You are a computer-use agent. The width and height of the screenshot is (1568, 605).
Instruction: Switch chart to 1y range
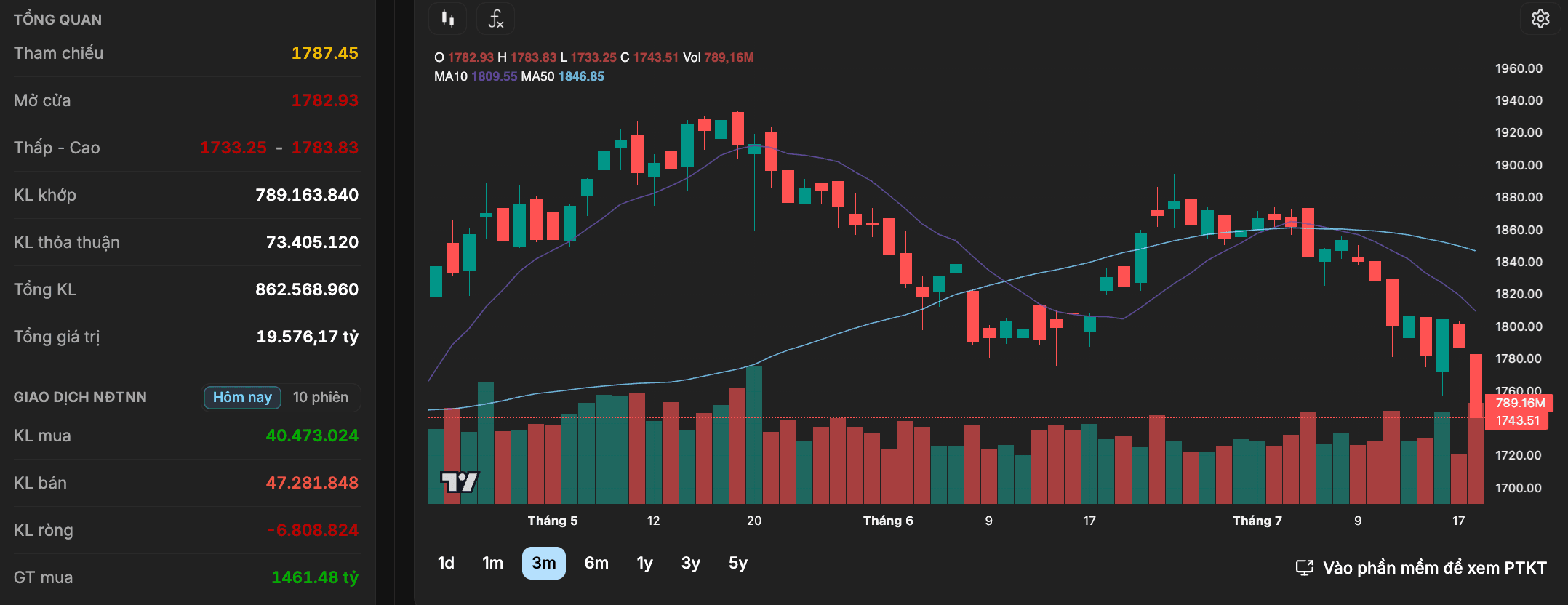tap(644, 563)
